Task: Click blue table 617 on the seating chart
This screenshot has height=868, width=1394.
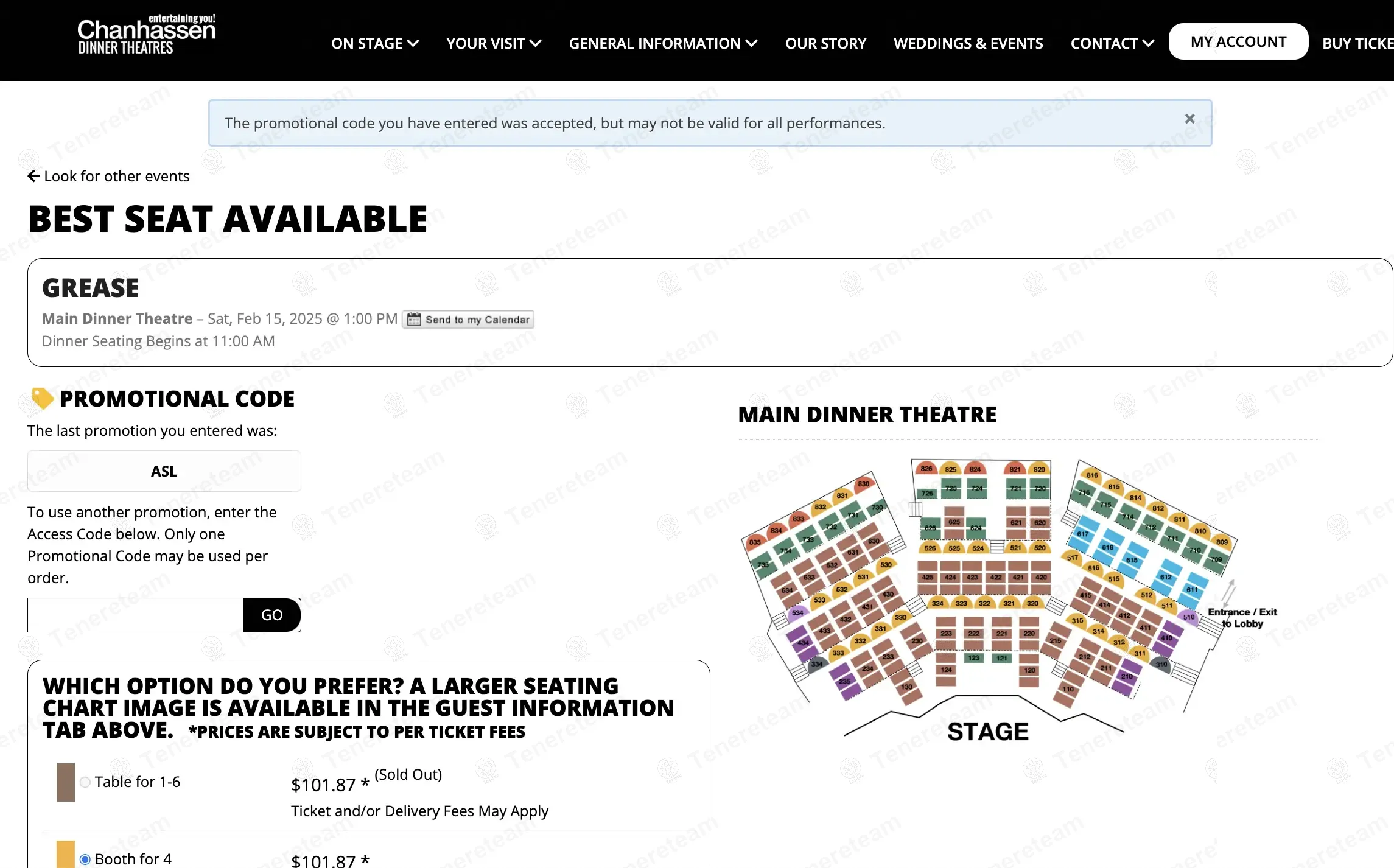Action: 1082,534
